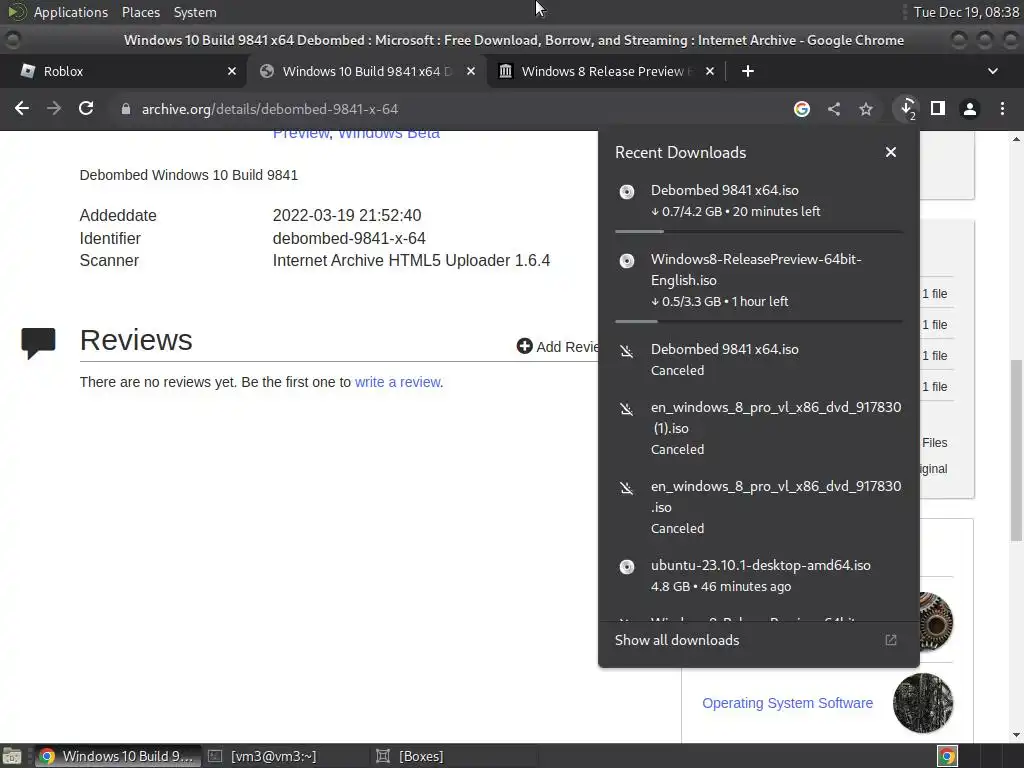The height and width of the screenshot is (768, 1024).
Task: Click the disc icon for downloading Debombed 9841 x64.iso
Action: [x=627, y=191]
